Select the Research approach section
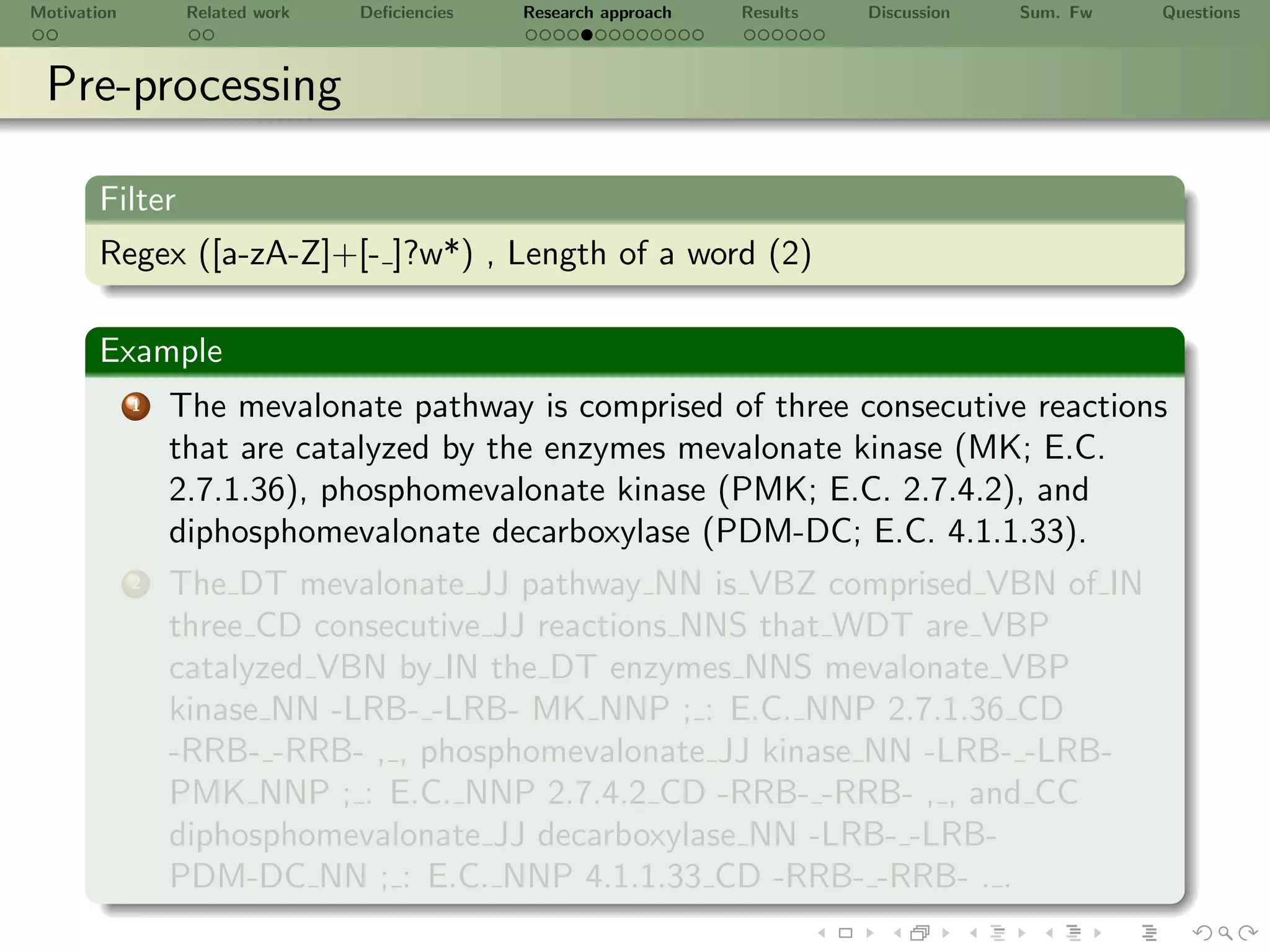Screen dimensions: 1270x952 pyautogui.click(x=597, y=12)
